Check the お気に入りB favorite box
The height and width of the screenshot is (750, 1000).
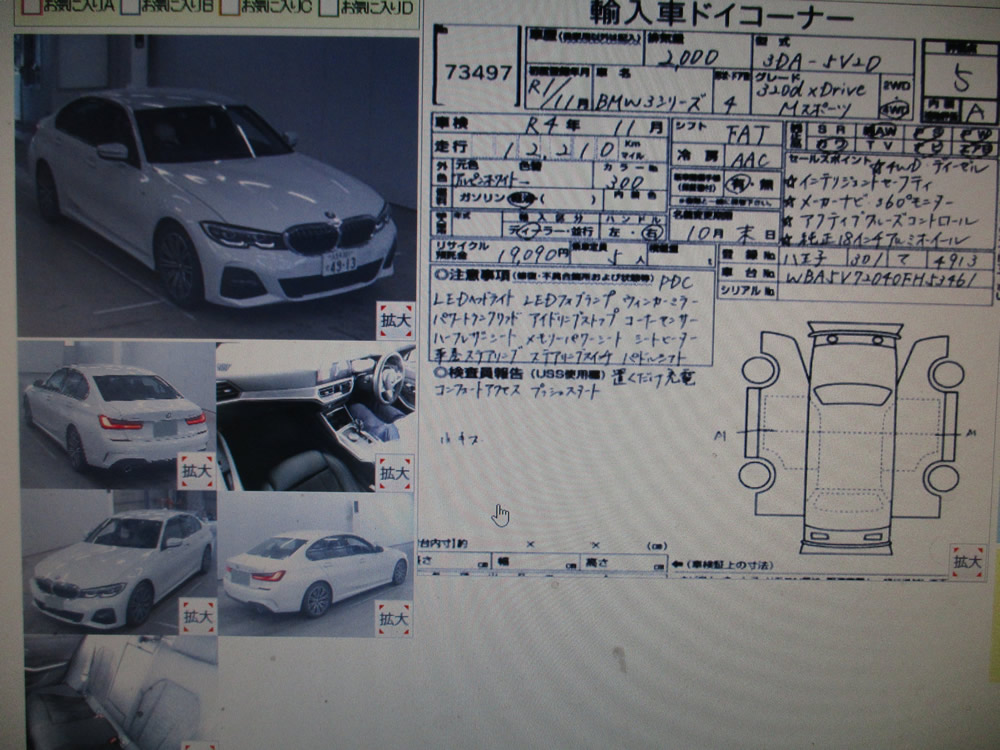(x=130, y=6)
